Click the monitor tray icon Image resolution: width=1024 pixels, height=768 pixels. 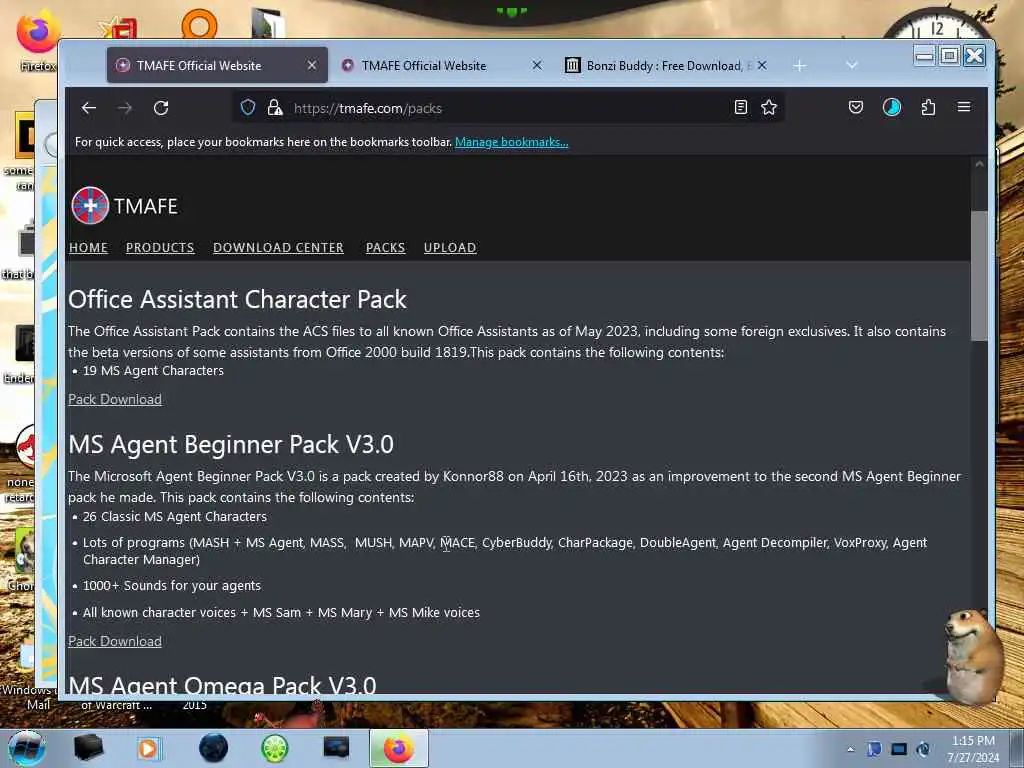point(899,749)
